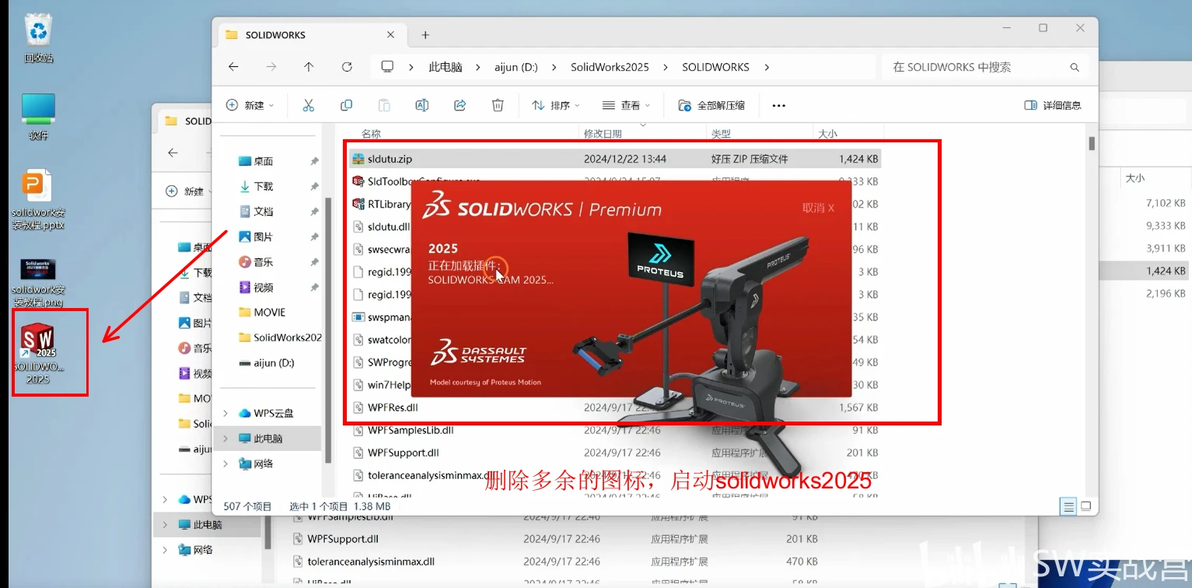Sort by the 名称 column header
Image resolution: width=1192 pixels, height=588 pixels.
(x=371, y=134)
